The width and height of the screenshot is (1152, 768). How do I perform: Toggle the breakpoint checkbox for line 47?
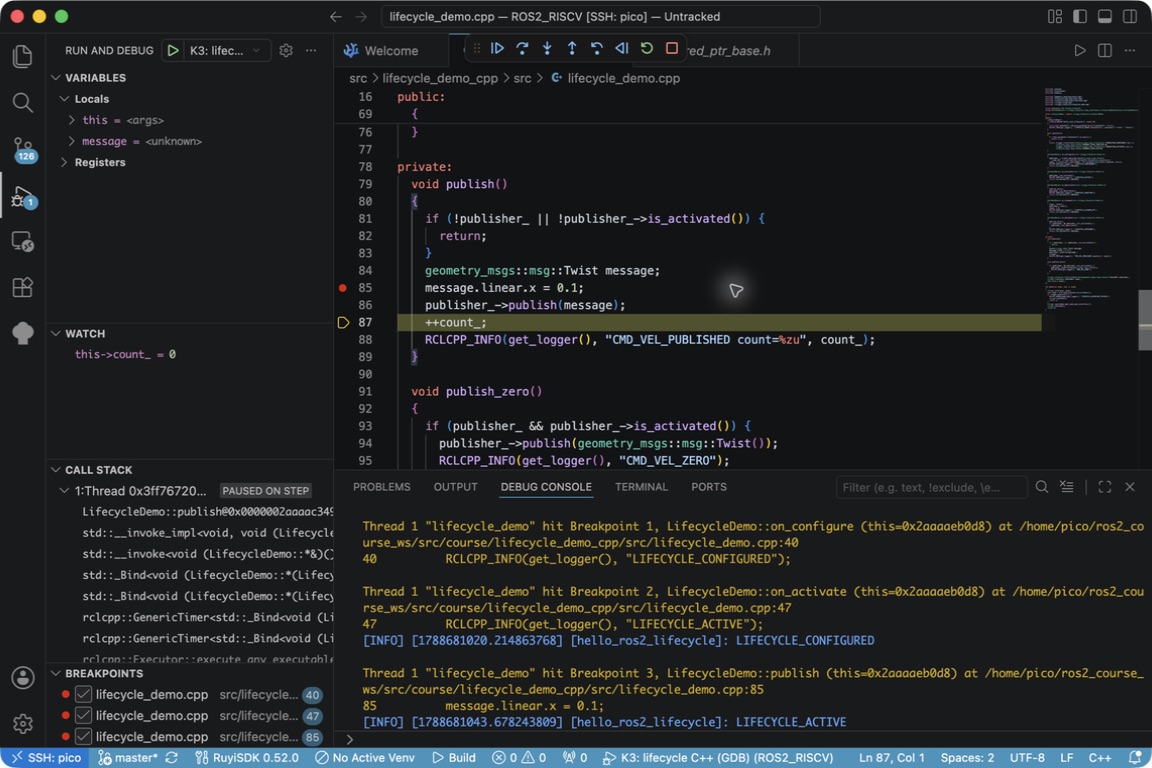pyautogui.click(x=84, y=715)
